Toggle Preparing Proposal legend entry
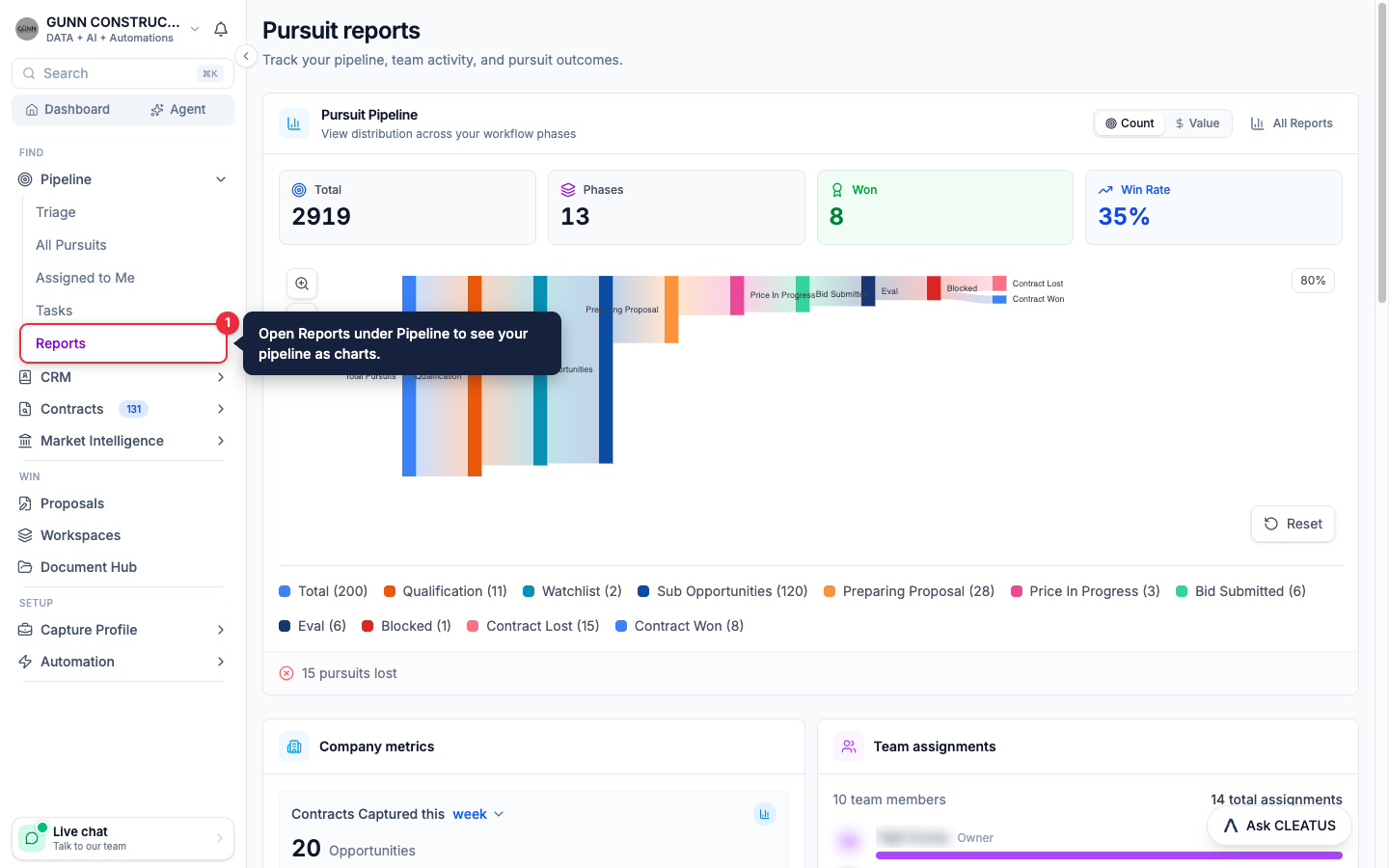 click(909, 591)
